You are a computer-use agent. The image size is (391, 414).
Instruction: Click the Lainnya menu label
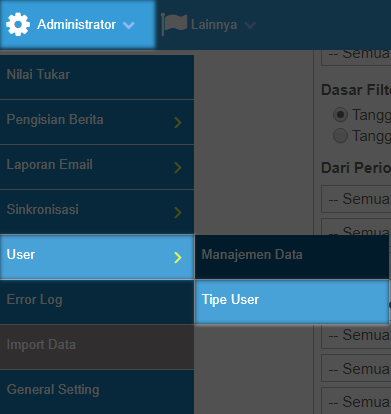click(x=214, y=25)
